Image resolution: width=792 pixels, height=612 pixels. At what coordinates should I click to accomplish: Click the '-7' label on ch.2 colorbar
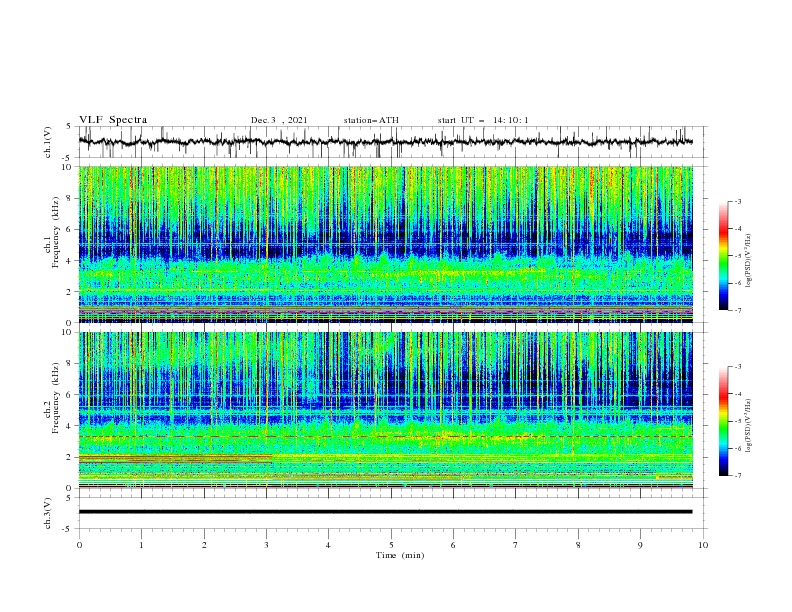tap(737, 476)
